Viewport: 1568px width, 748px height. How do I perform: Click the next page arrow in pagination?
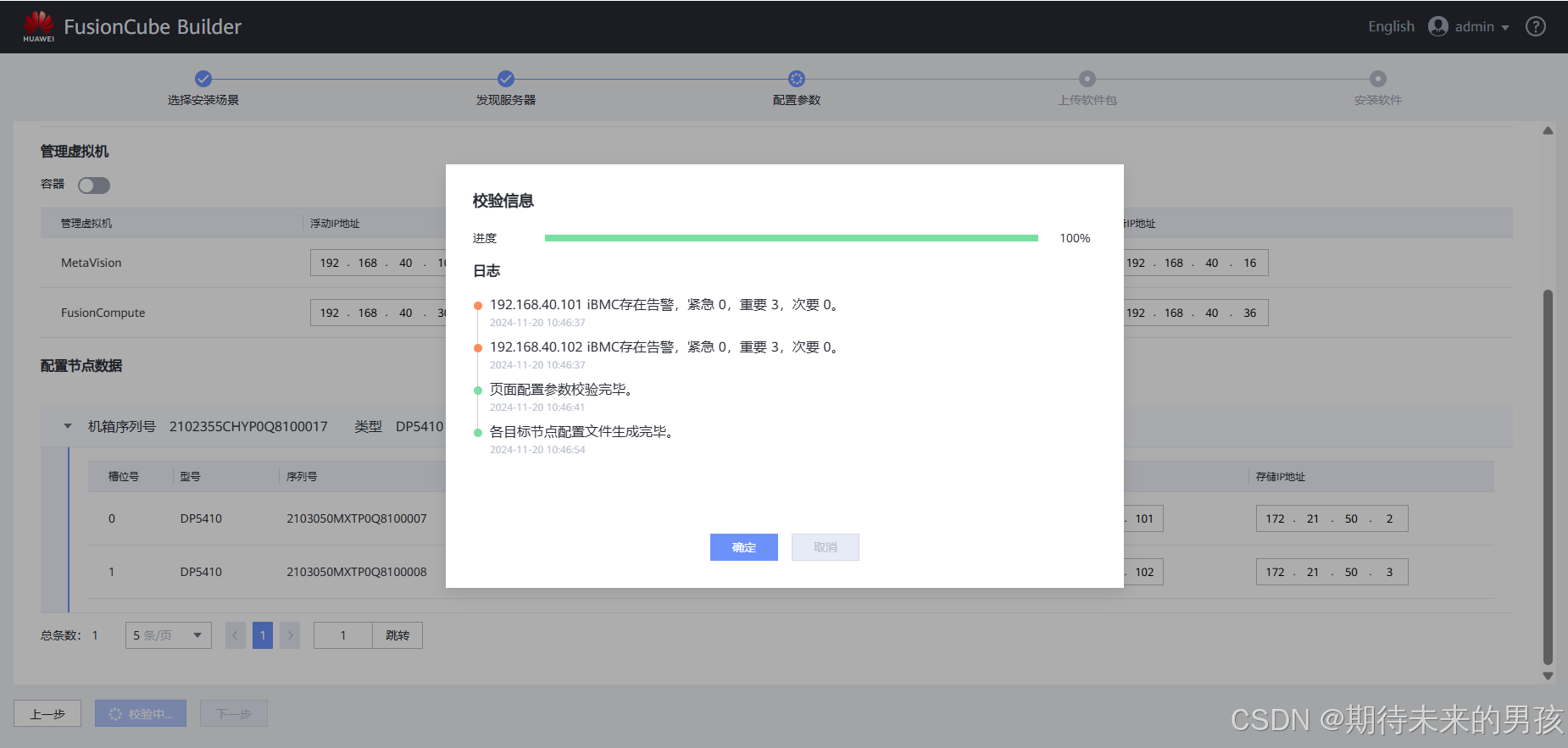[290, 635]
